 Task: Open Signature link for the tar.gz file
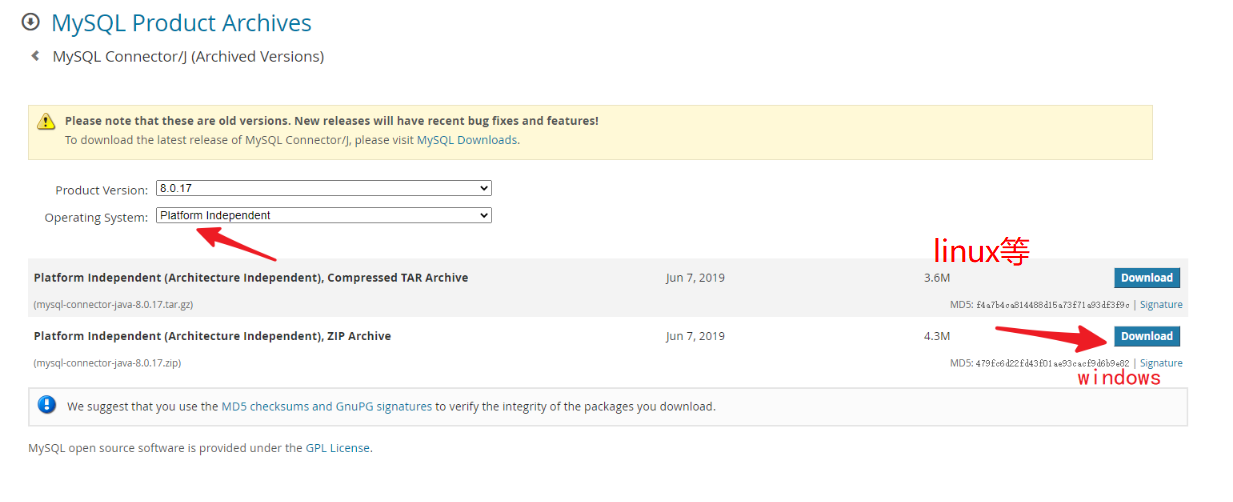pos(1161,305)
